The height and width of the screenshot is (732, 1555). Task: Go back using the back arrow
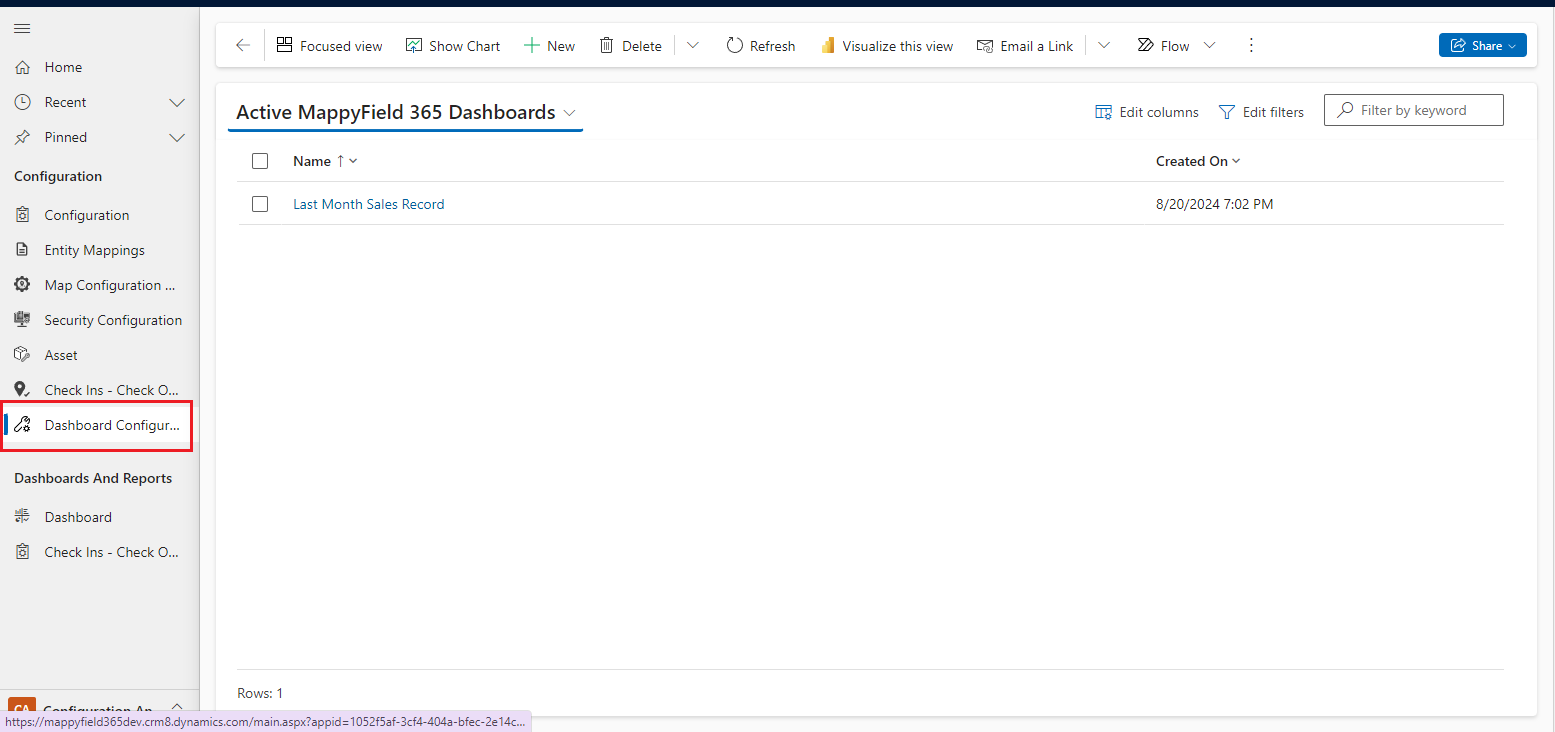click(x=242, y=45)
